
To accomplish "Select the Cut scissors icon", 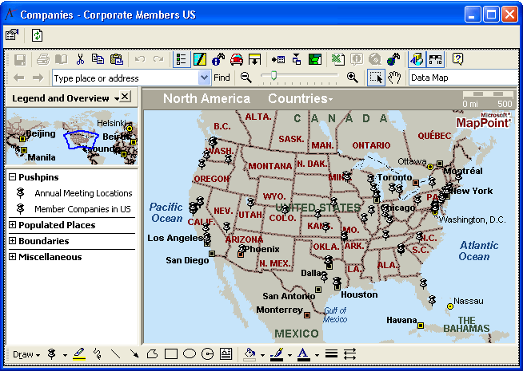I will (x=80, y=59).
